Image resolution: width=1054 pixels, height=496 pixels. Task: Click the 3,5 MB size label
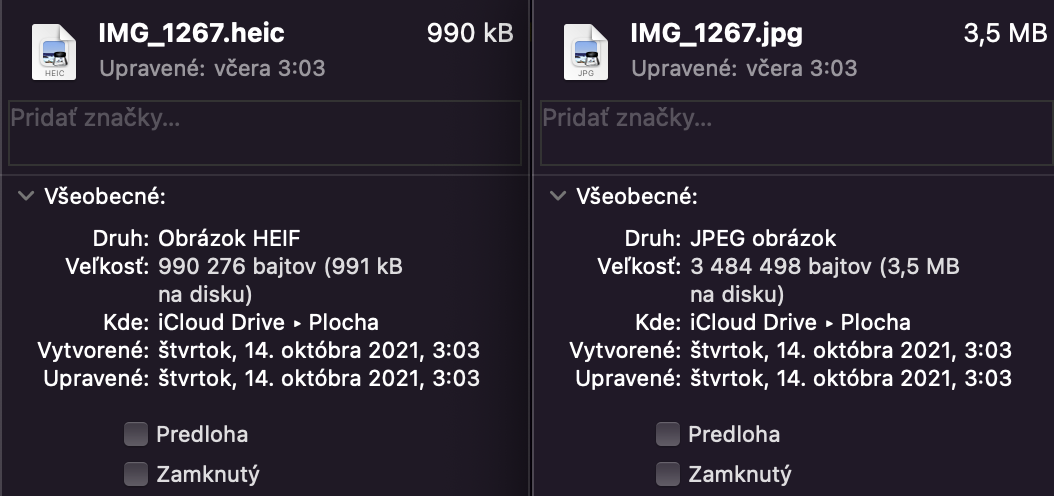[1005, 33]
